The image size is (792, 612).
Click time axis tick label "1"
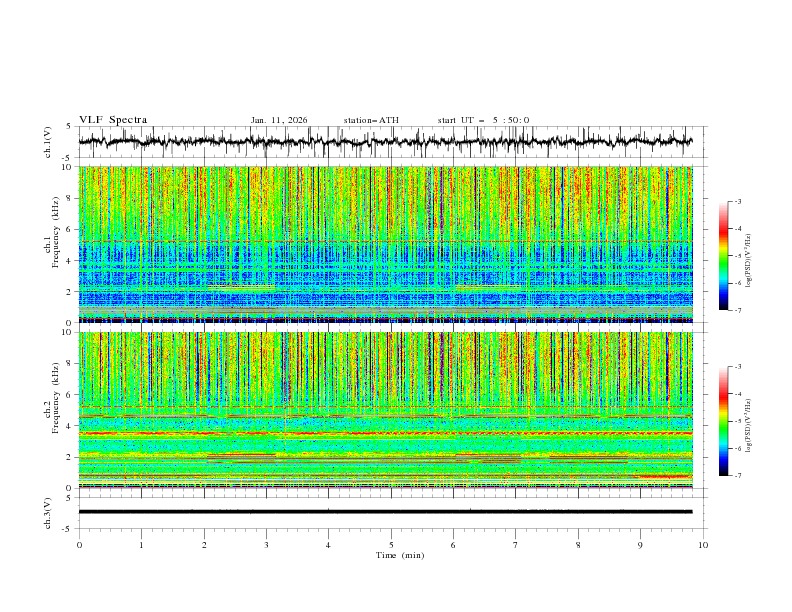click(141, 545)
